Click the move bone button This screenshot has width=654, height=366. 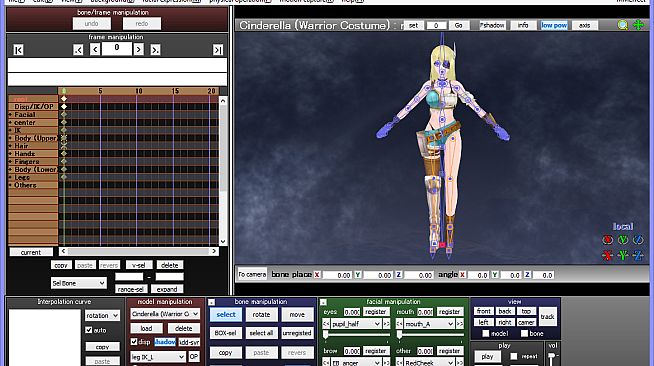(297, 314)
